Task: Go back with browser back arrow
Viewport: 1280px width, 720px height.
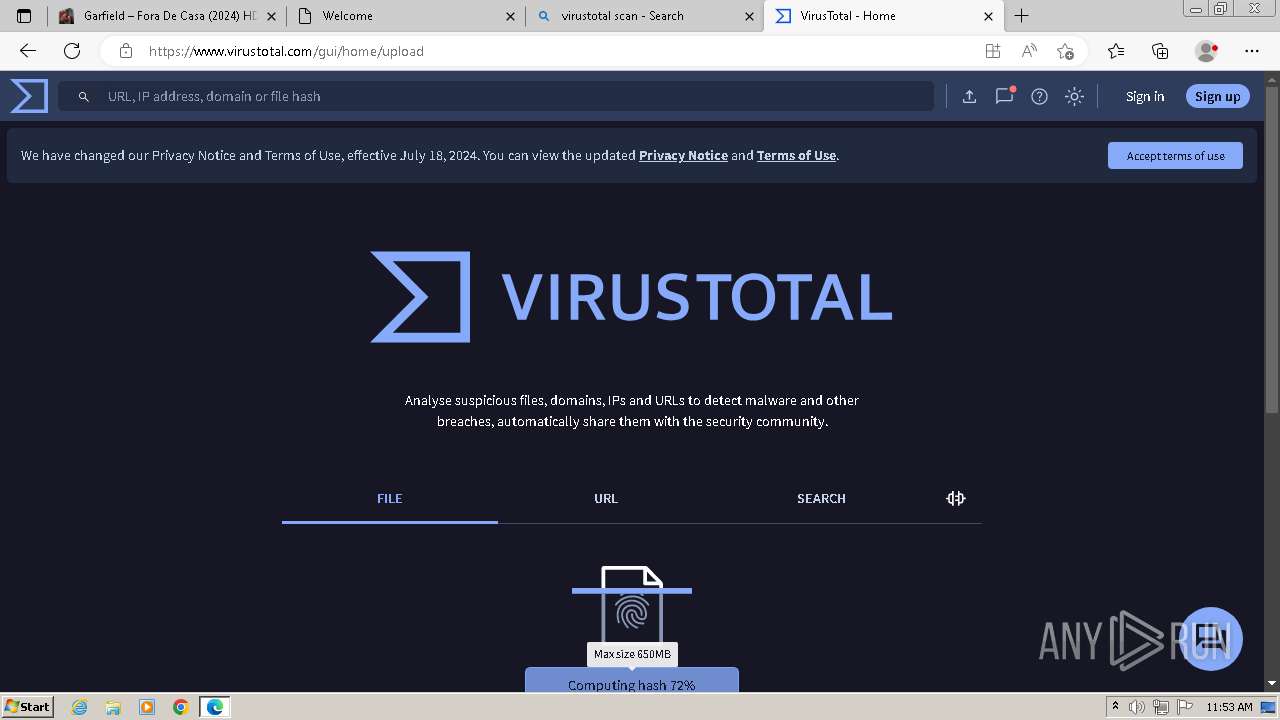Action: 28,51
